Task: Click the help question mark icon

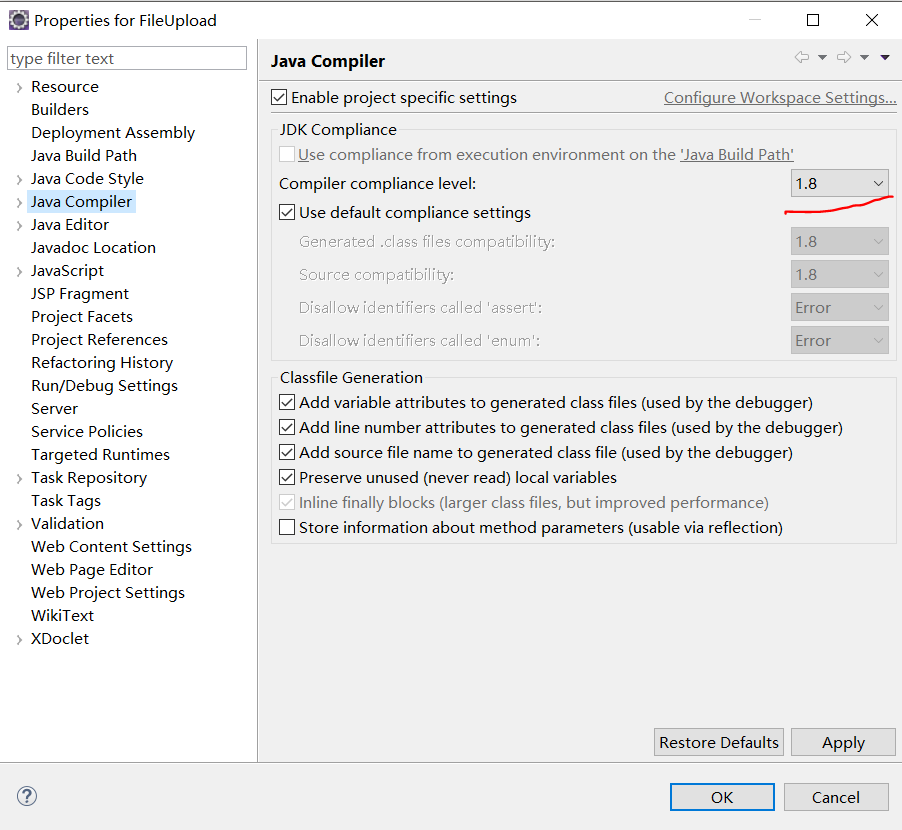Action: tap(27, 796)
